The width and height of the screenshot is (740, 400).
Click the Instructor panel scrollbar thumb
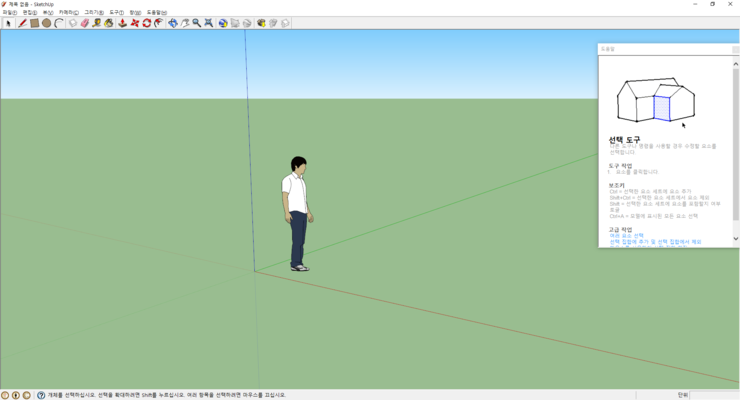[736, 144]
